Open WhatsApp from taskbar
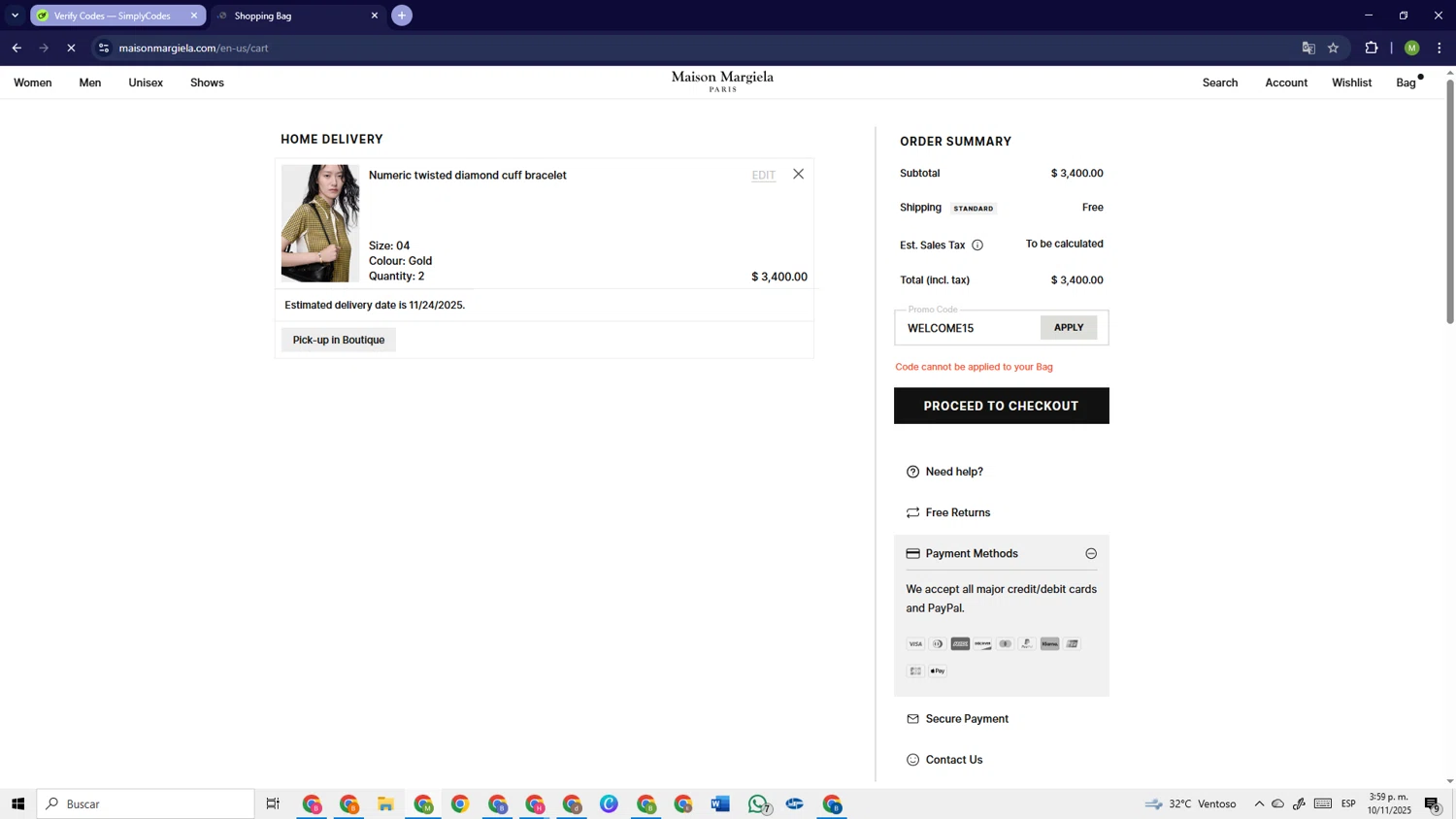 (x=757, y=803)
